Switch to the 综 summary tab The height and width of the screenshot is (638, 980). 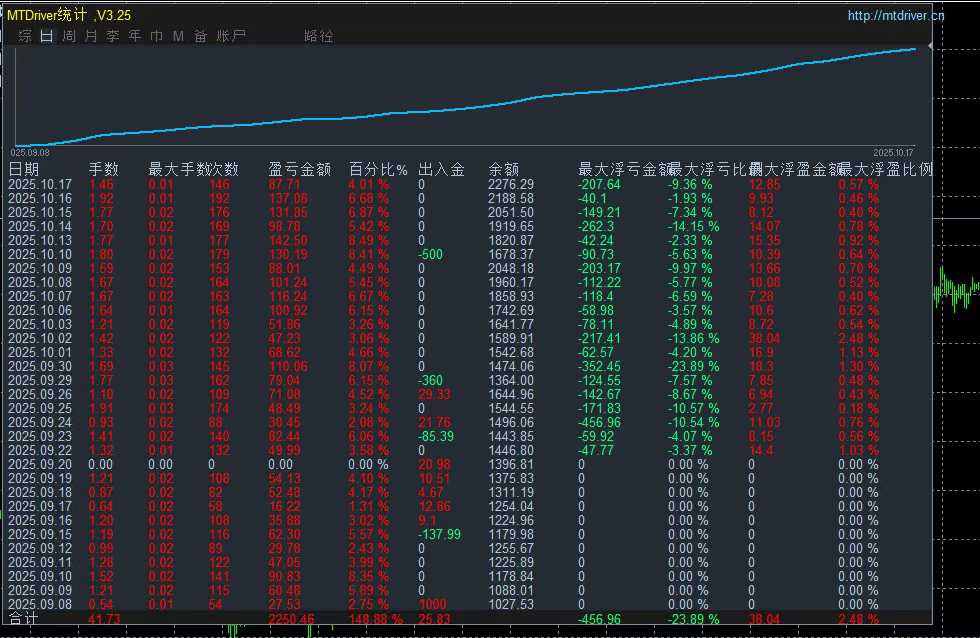pyautogui.click(x=25, y=36)
